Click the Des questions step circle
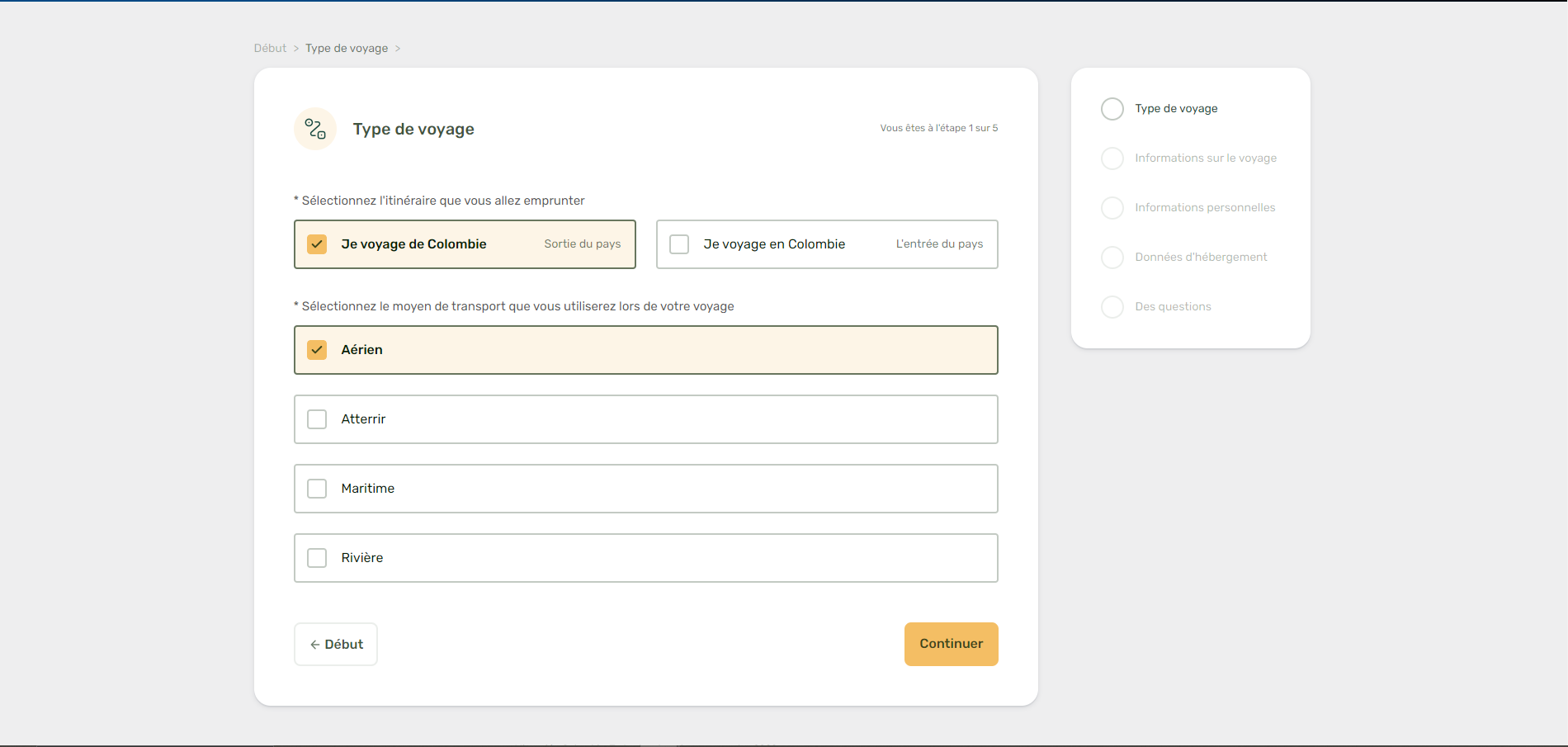Screen dimensions: 1568x747 tap(1112, 307)
